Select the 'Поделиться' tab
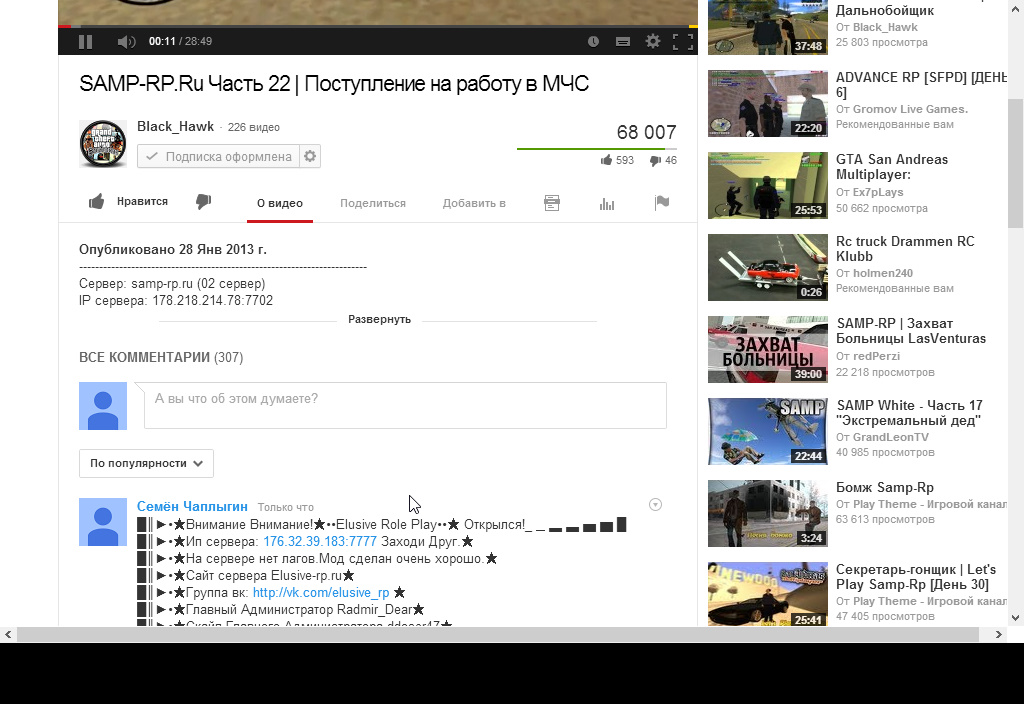Image resolution: width=1024 pixels, height=704 pixels. (x=373, y=203)
